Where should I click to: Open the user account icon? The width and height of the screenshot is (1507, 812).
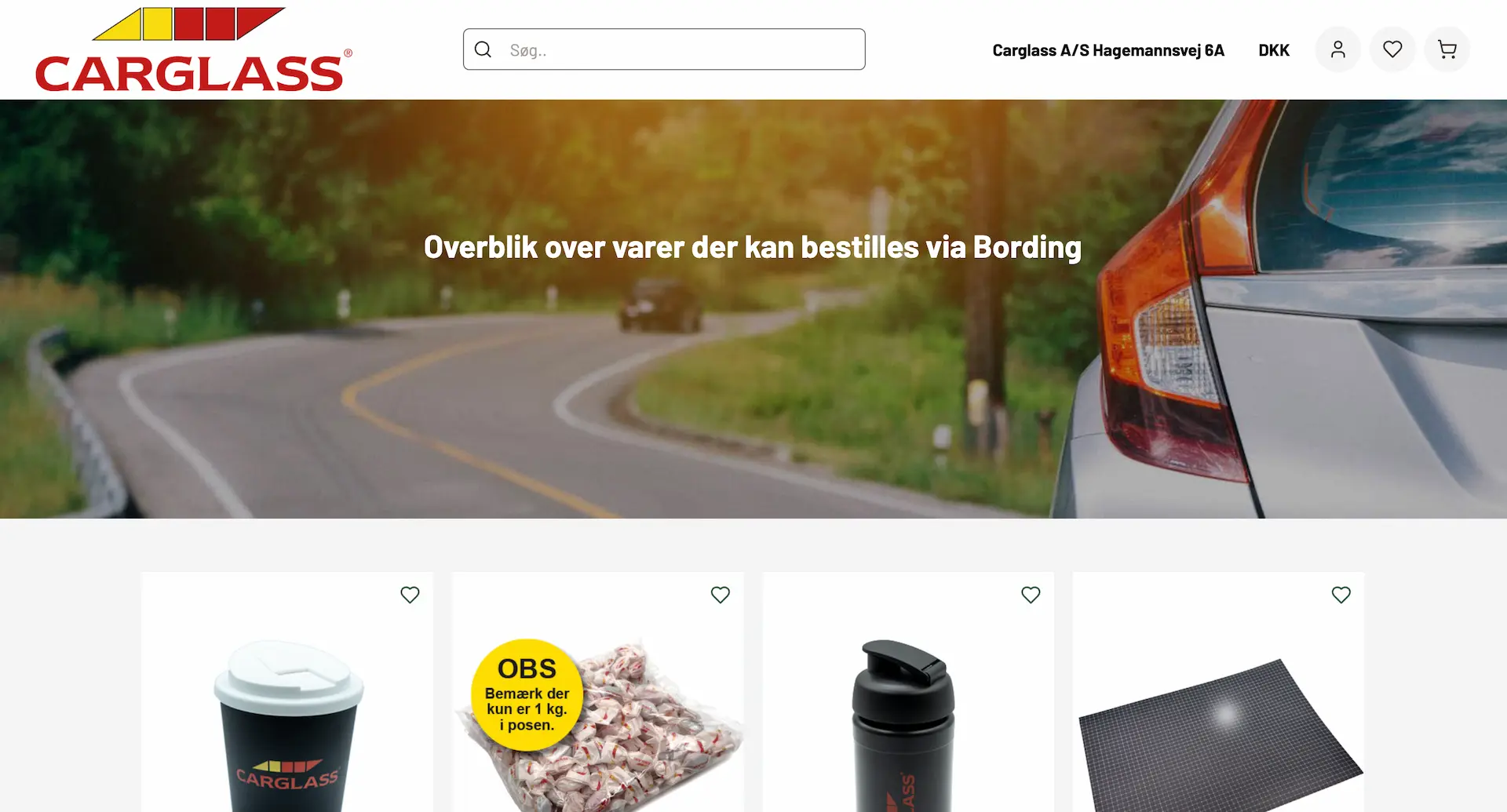pyautogui.click(x=1337, y=49)
